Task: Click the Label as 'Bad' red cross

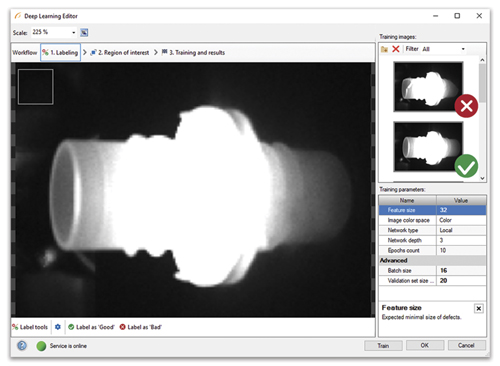Action: [122, 327]
